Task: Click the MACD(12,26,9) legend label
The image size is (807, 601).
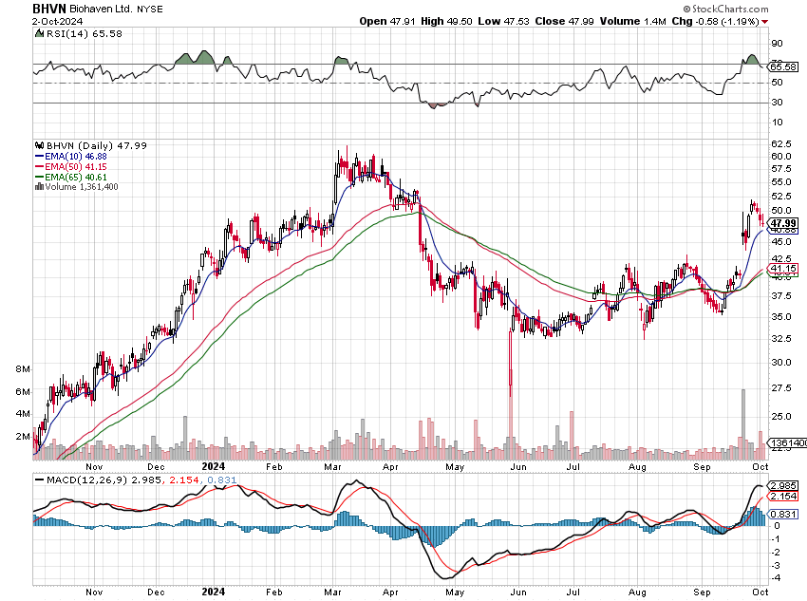Action: tap(87, 480)
